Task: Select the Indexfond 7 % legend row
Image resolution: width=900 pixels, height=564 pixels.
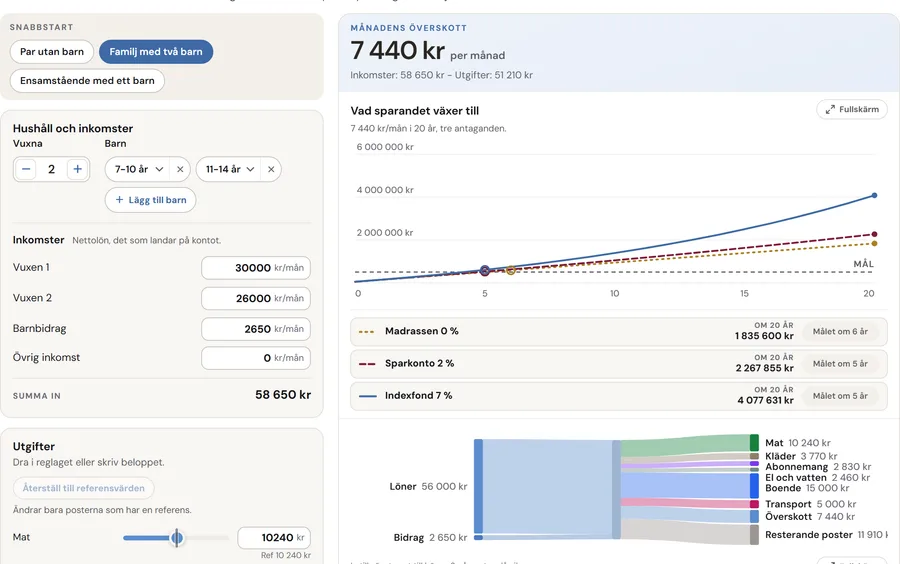Action: click(x=619, y=395)
